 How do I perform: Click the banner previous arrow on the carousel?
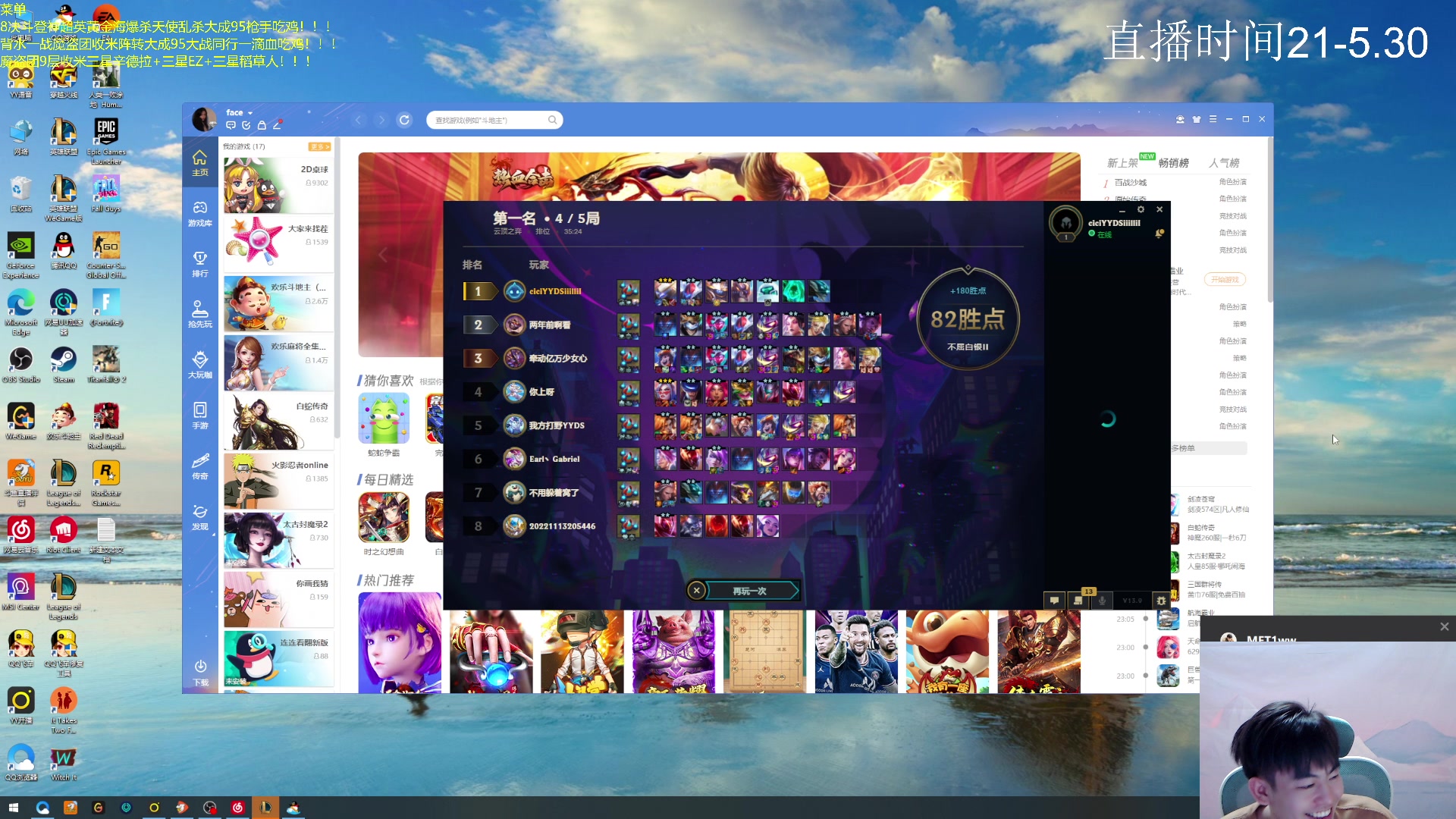[x=383, y=255]
